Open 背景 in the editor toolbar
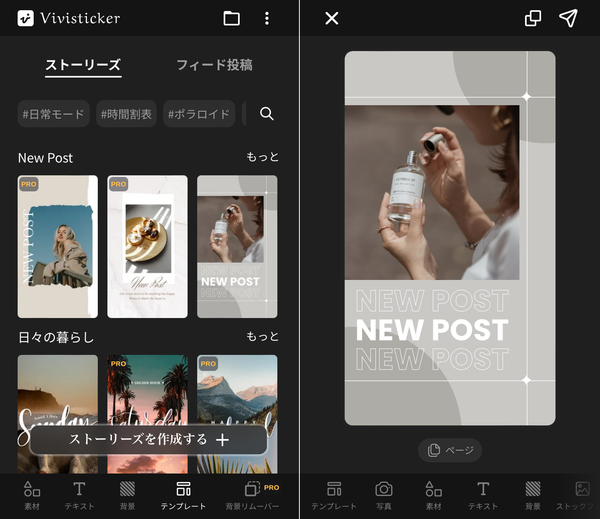 tap(533, 496)
